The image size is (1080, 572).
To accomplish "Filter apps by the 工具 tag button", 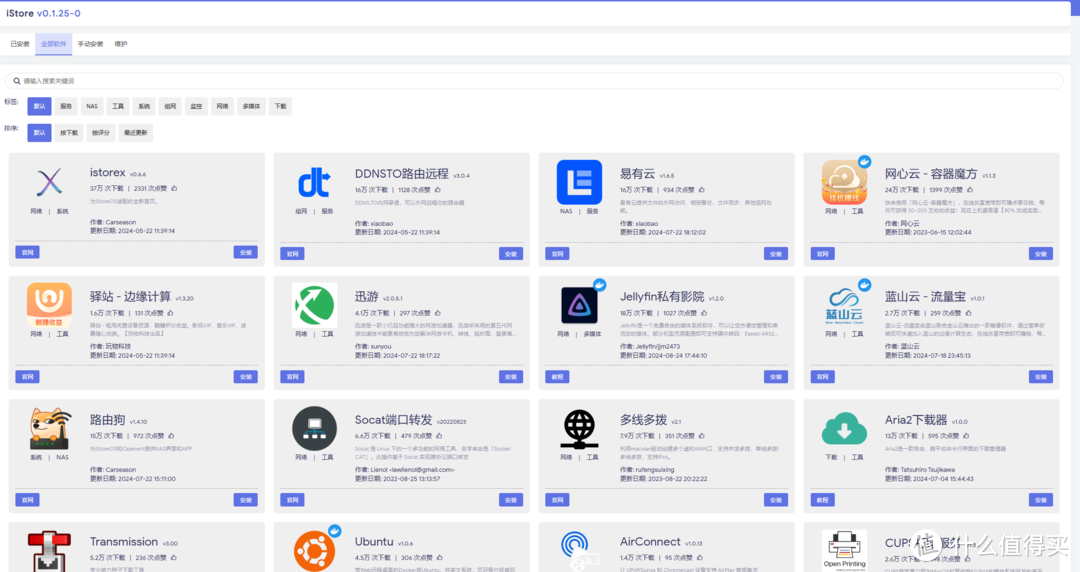I will click(118, 106).
